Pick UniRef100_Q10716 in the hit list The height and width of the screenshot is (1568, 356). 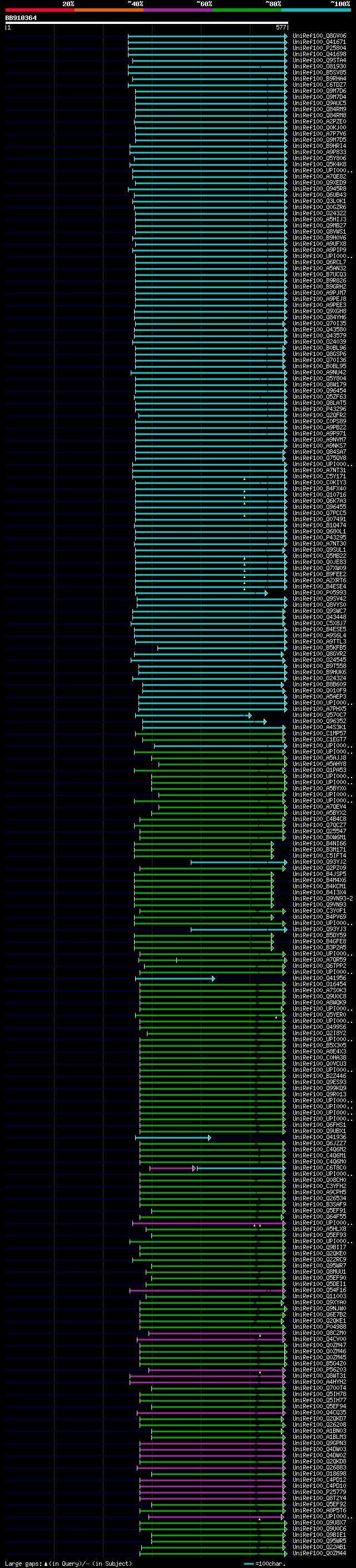pyautogui.click(x=319, y=495)
